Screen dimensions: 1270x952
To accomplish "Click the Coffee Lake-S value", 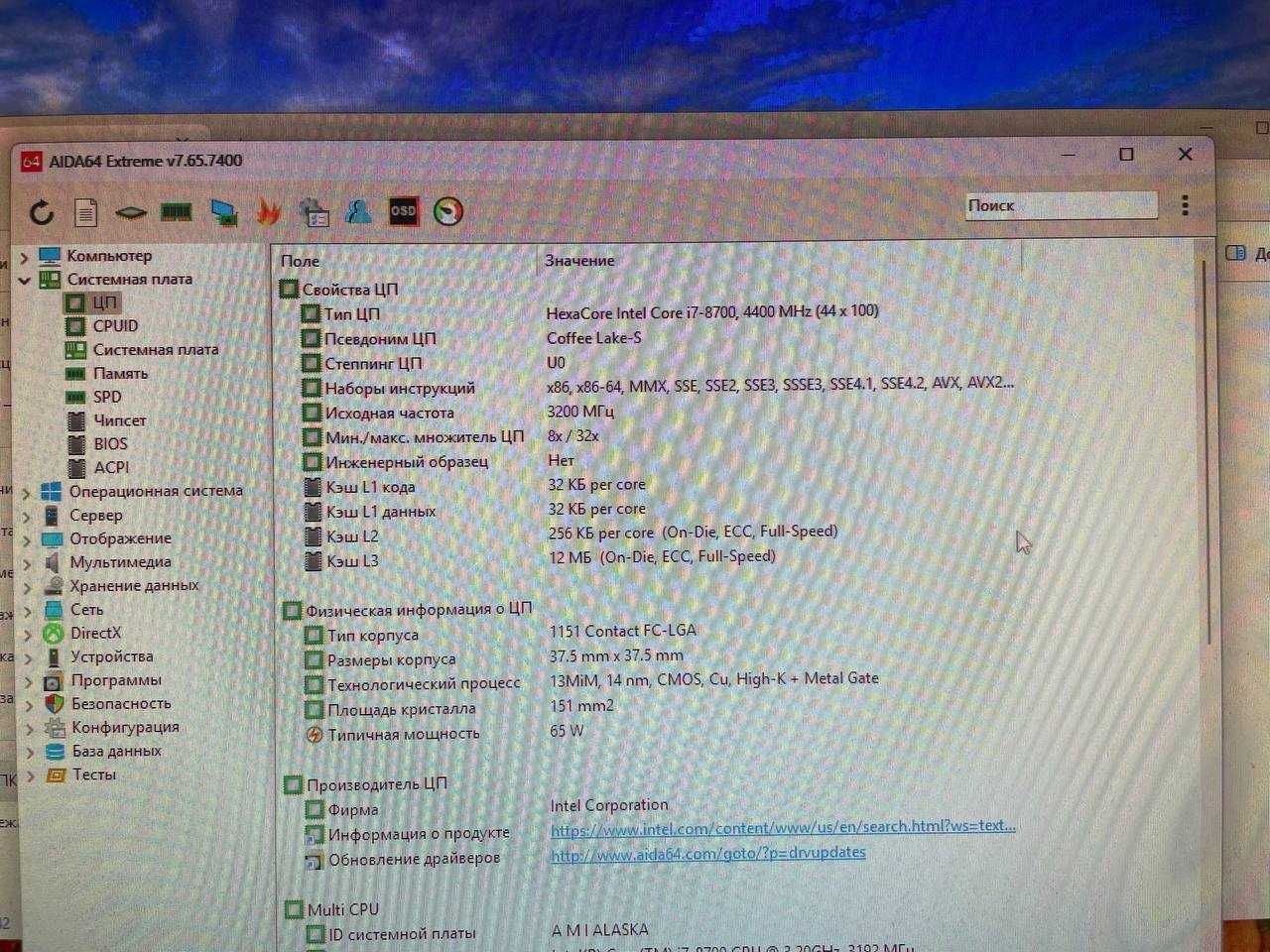I will 594,338.
